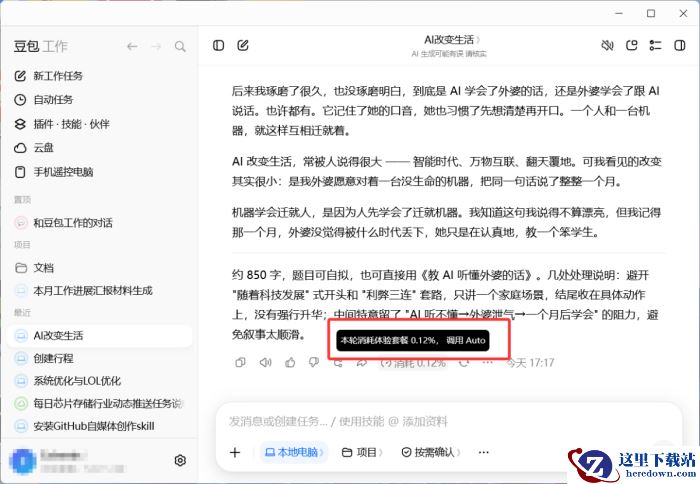Forward the reply with the arrow icon
Screen dimensions: 700x484
tap(362, 363)
